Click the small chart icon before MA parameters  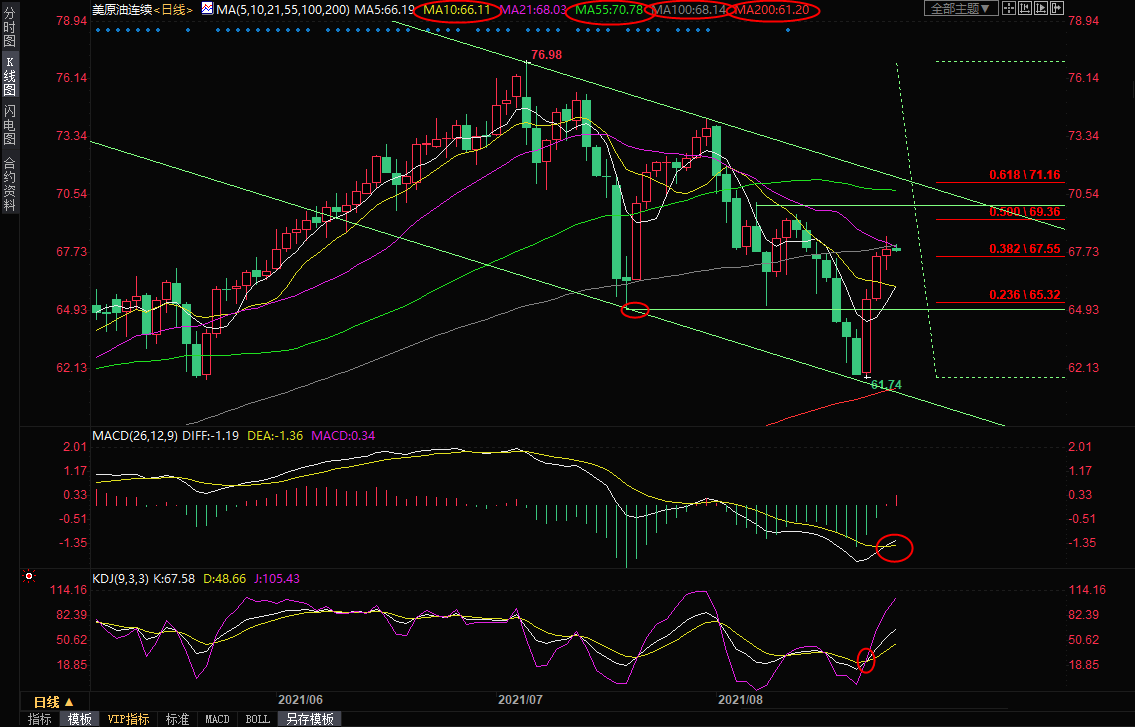click(207, 9)
